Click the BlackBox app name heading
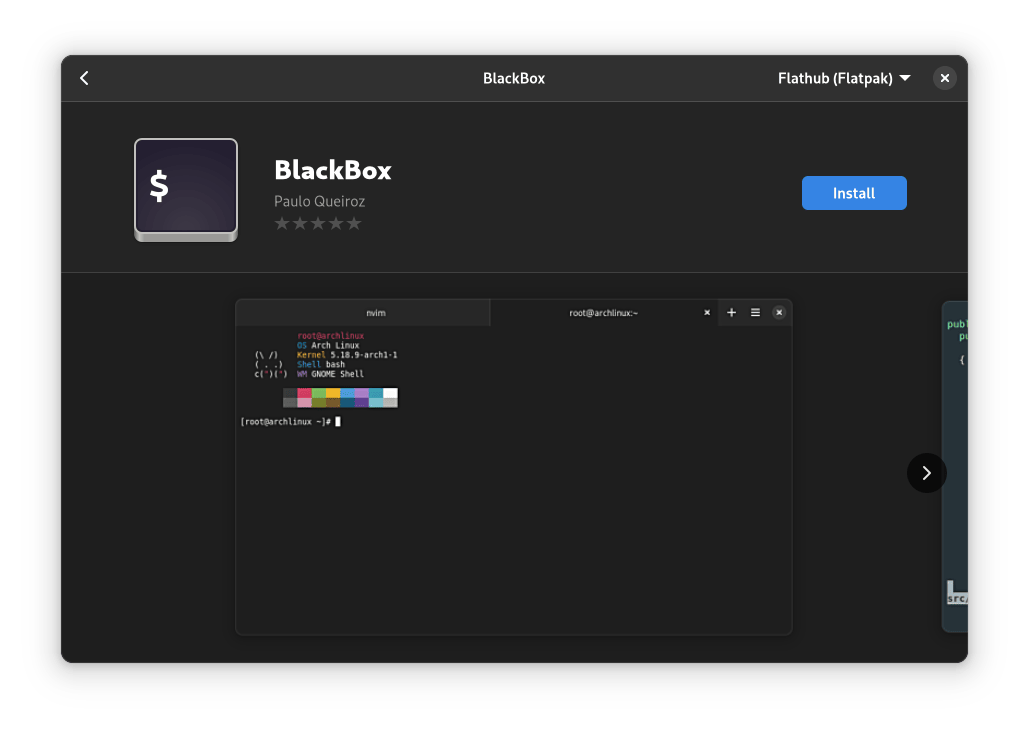This screenshot has height=730, width=1029. click(333, 170)
